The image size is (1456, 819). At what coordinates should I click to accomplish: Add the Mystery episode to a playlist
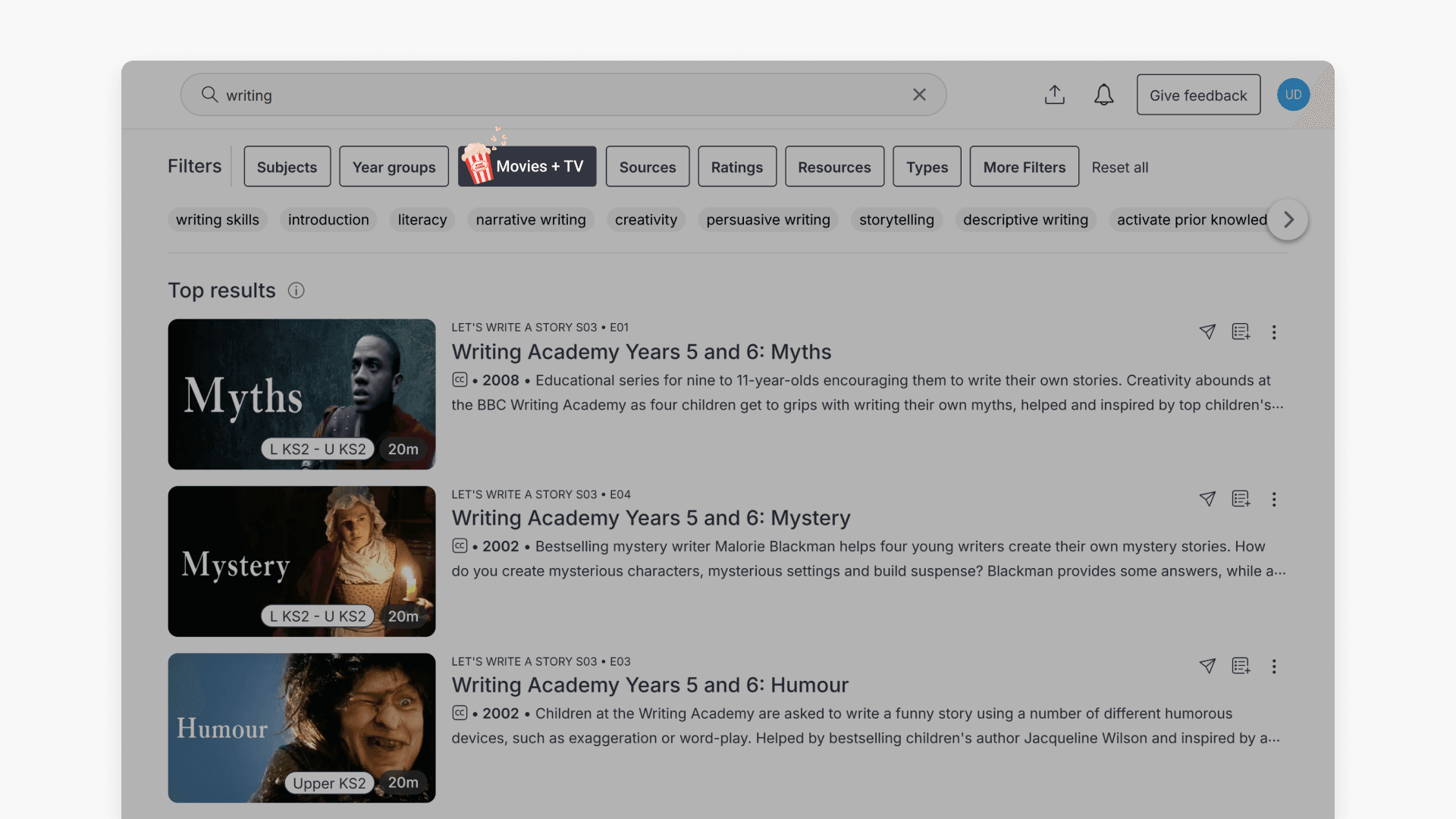tap(1241, 499)
